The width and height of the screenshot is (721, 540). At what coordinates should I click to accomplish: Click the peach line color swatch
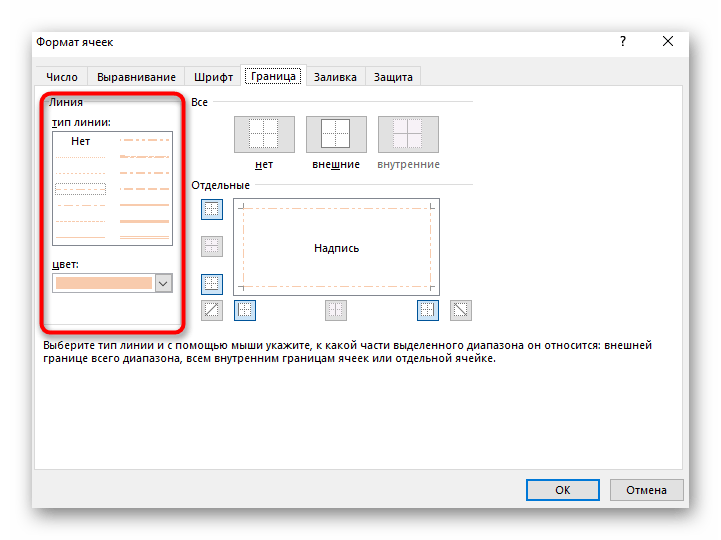pyautogui.click(x=104, y=283)
